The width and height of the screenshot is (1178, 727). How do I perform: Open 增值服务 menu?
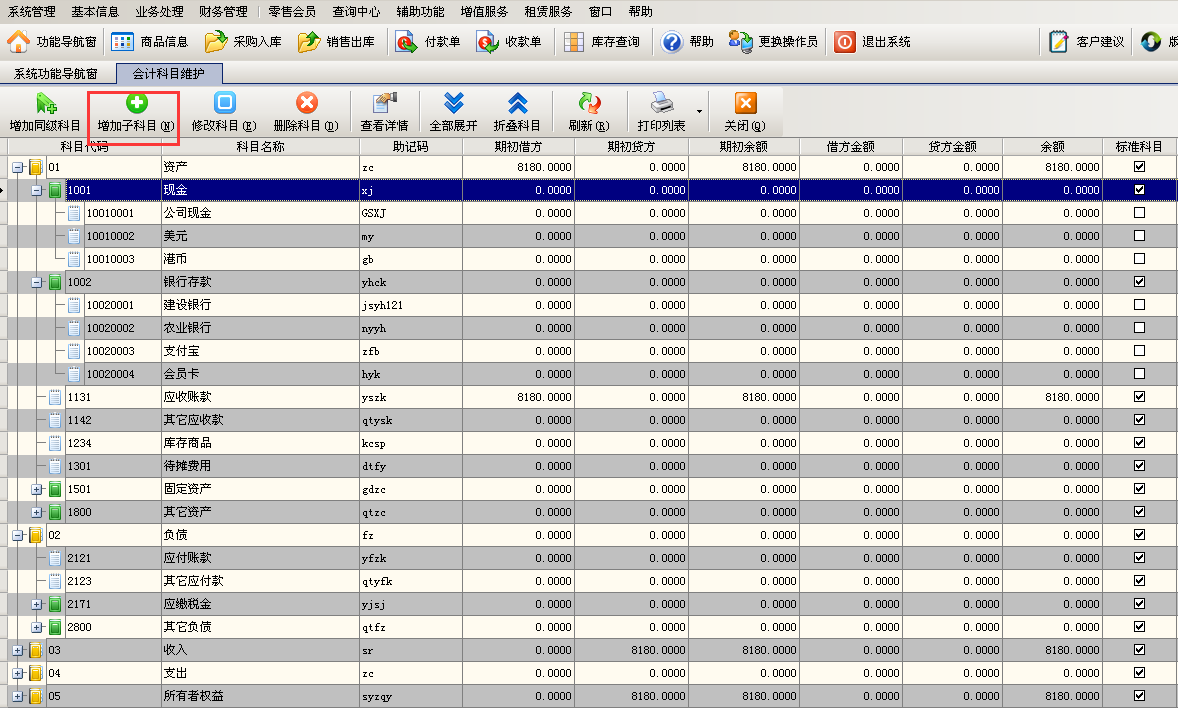pyautogui.click(x=484, y=11)
